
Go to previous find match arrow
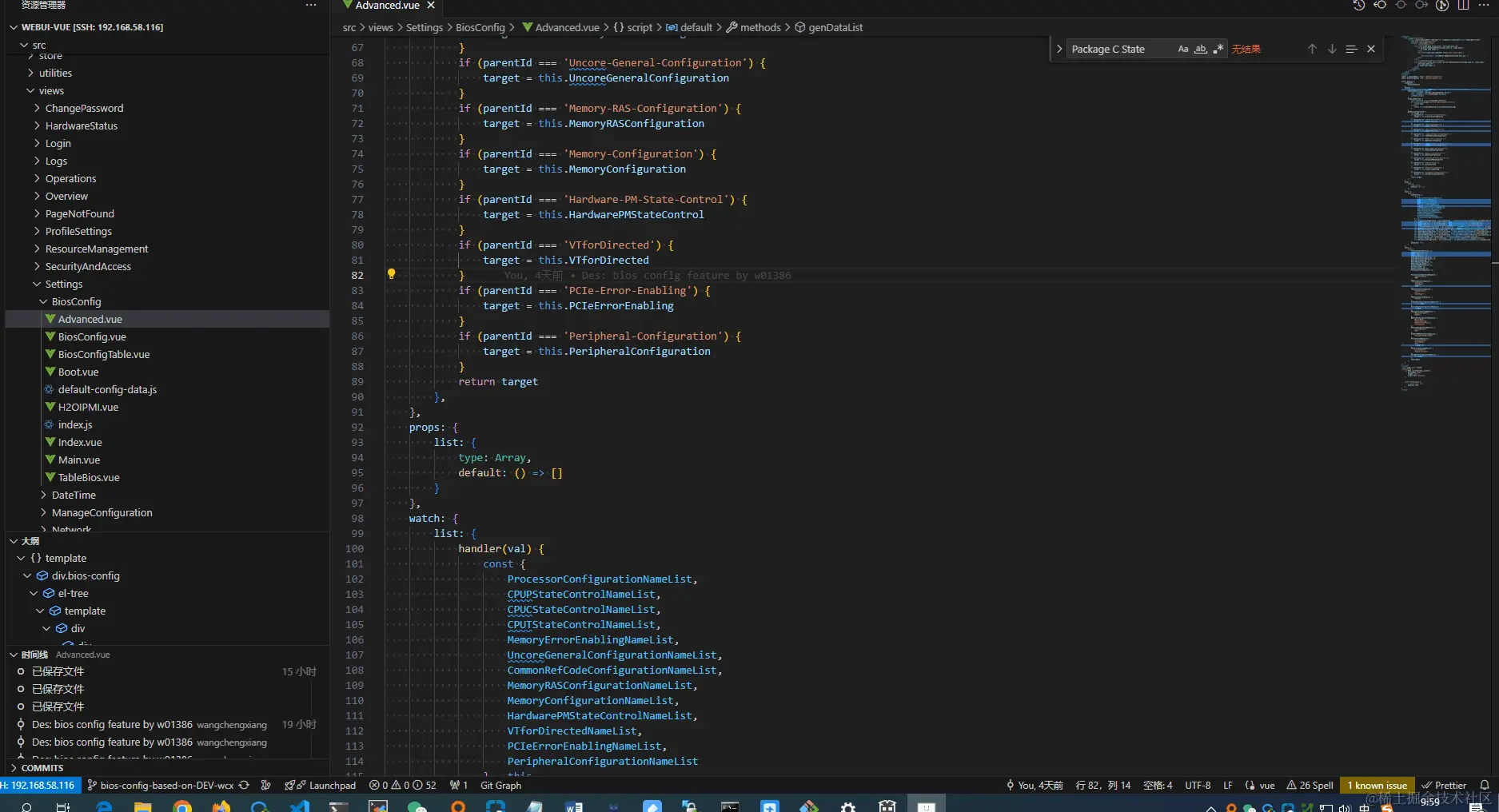click(x=1312, y=49)
